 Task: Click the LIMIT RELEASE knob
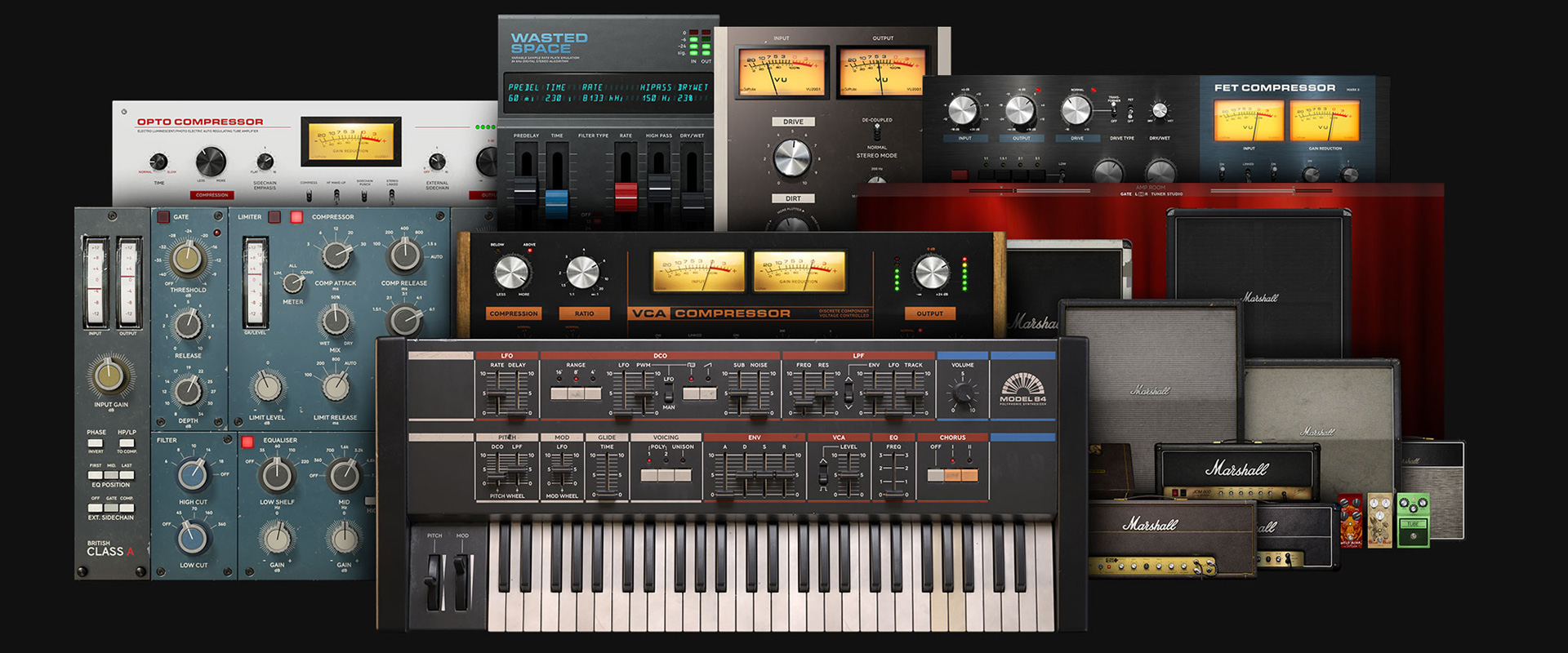click(336, 386)
